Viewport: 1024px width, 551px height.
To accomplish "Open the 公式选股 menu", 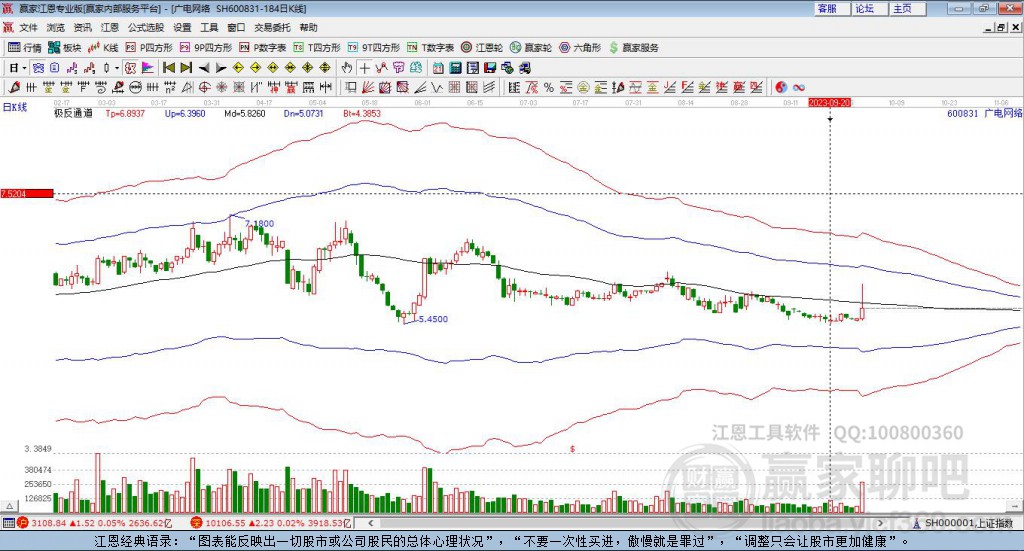I will pyautogui.click(x=146, y=27).
